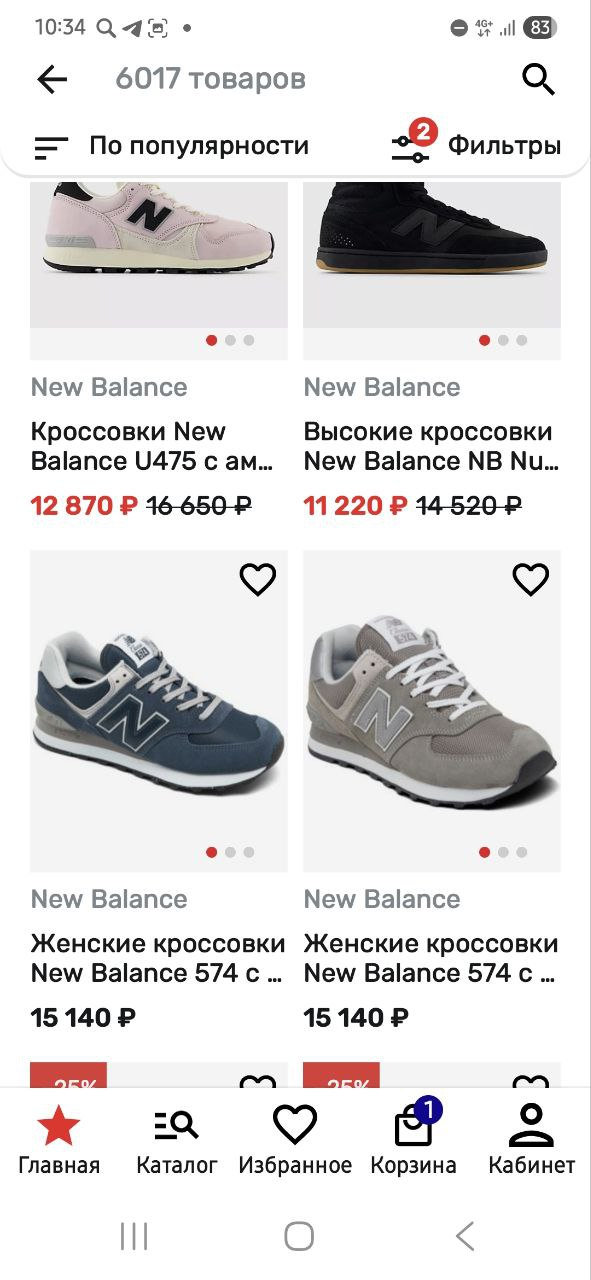This screenshot has height=1280, width=591.
Task: Tap the 6017 товаров search field
Action: click(300, 79)
